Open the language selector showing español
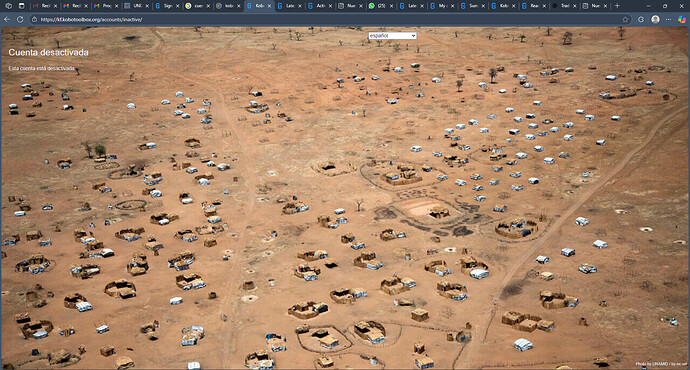This screenshot has height=370, width=690. tap(393, 36)
